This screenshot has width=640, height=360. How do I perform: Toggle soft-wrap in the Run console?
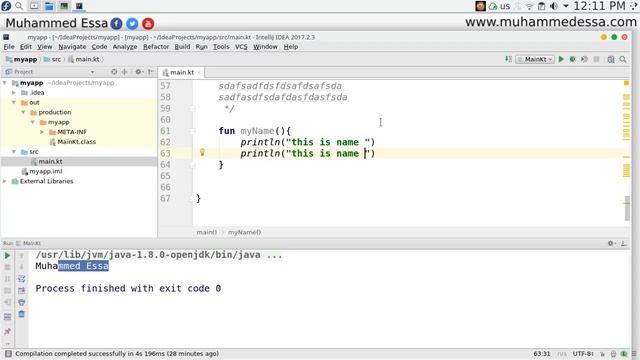click(x=22, y=279)
